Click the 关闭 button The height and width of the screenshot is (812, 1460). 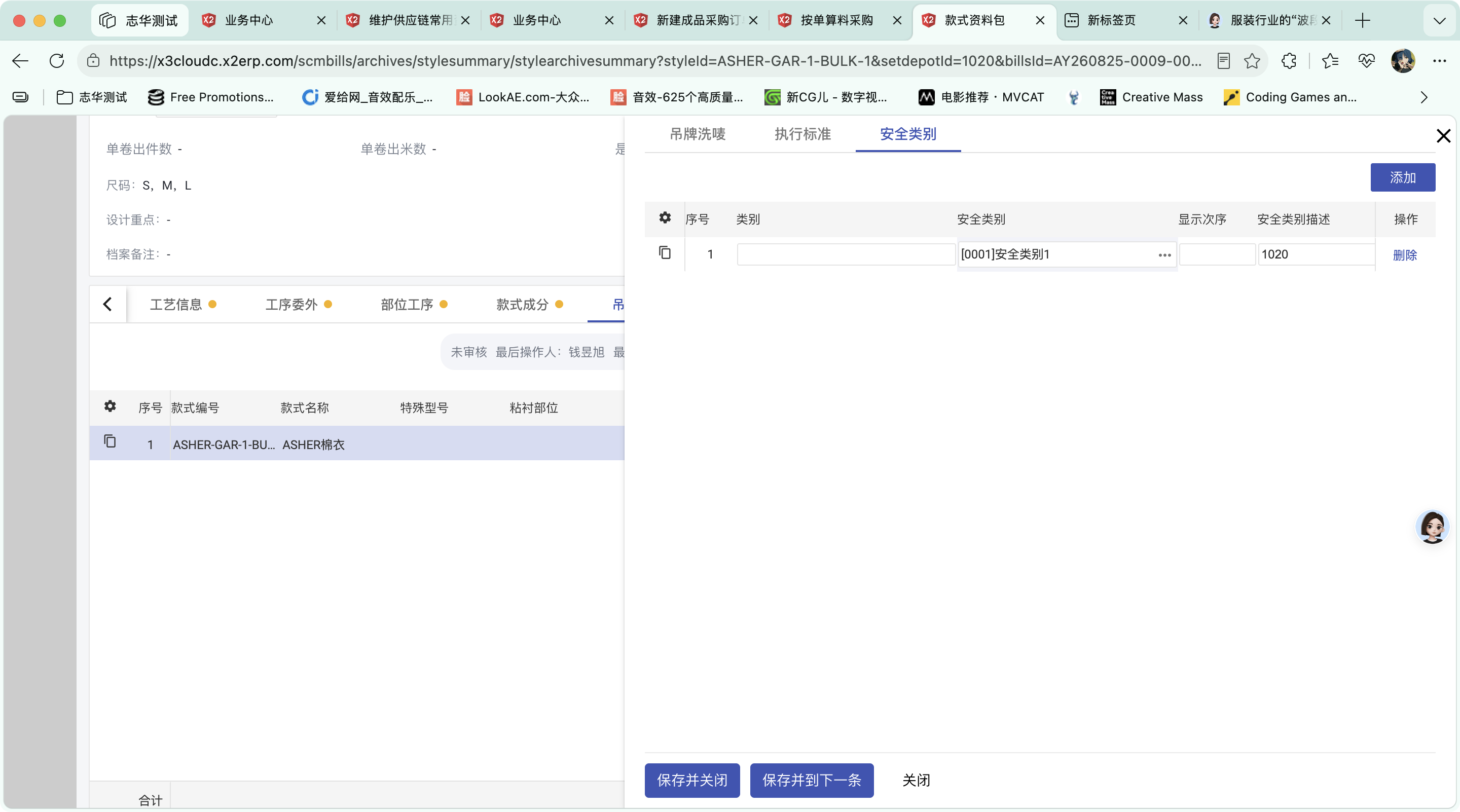pyautogui.click(x=916, y=780)
